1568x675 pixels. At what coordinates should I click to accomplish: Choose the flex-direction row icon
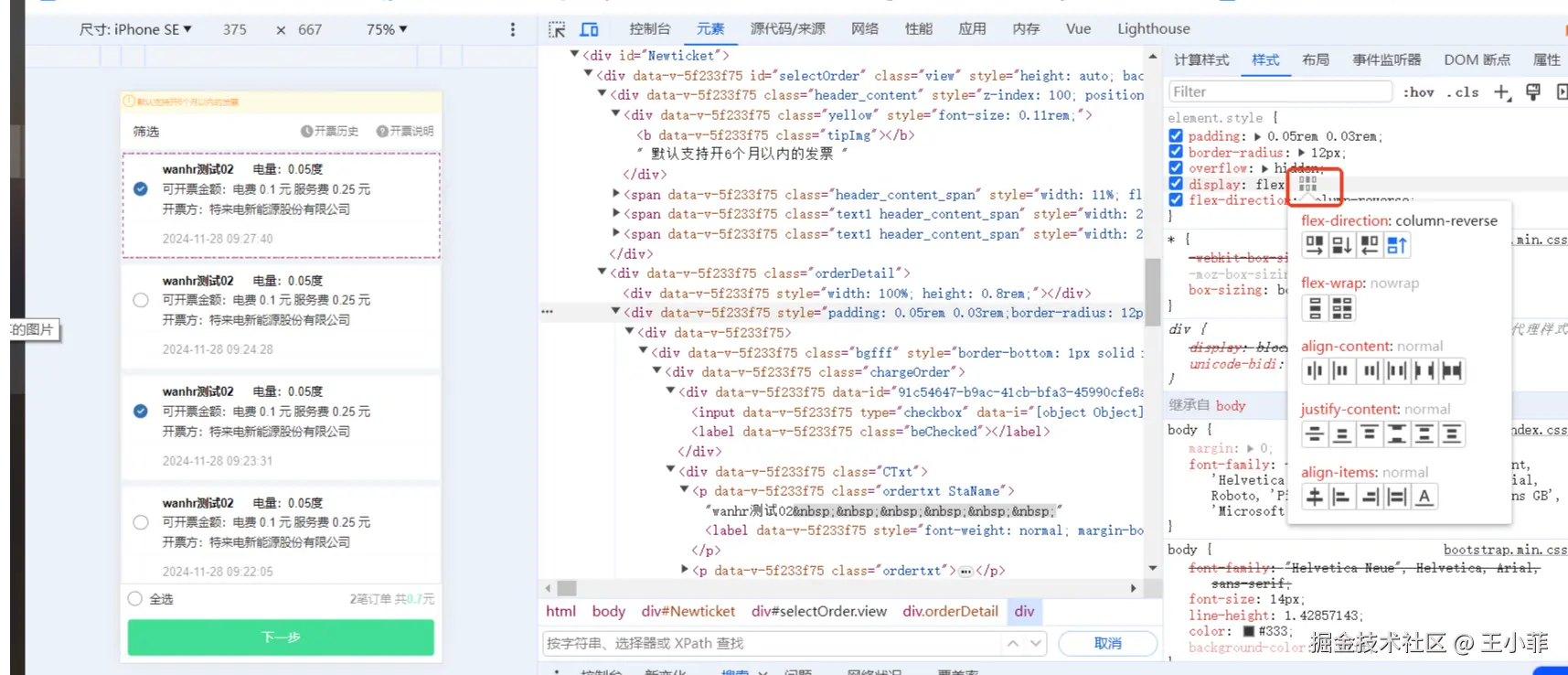click(x=1314, y=245)
